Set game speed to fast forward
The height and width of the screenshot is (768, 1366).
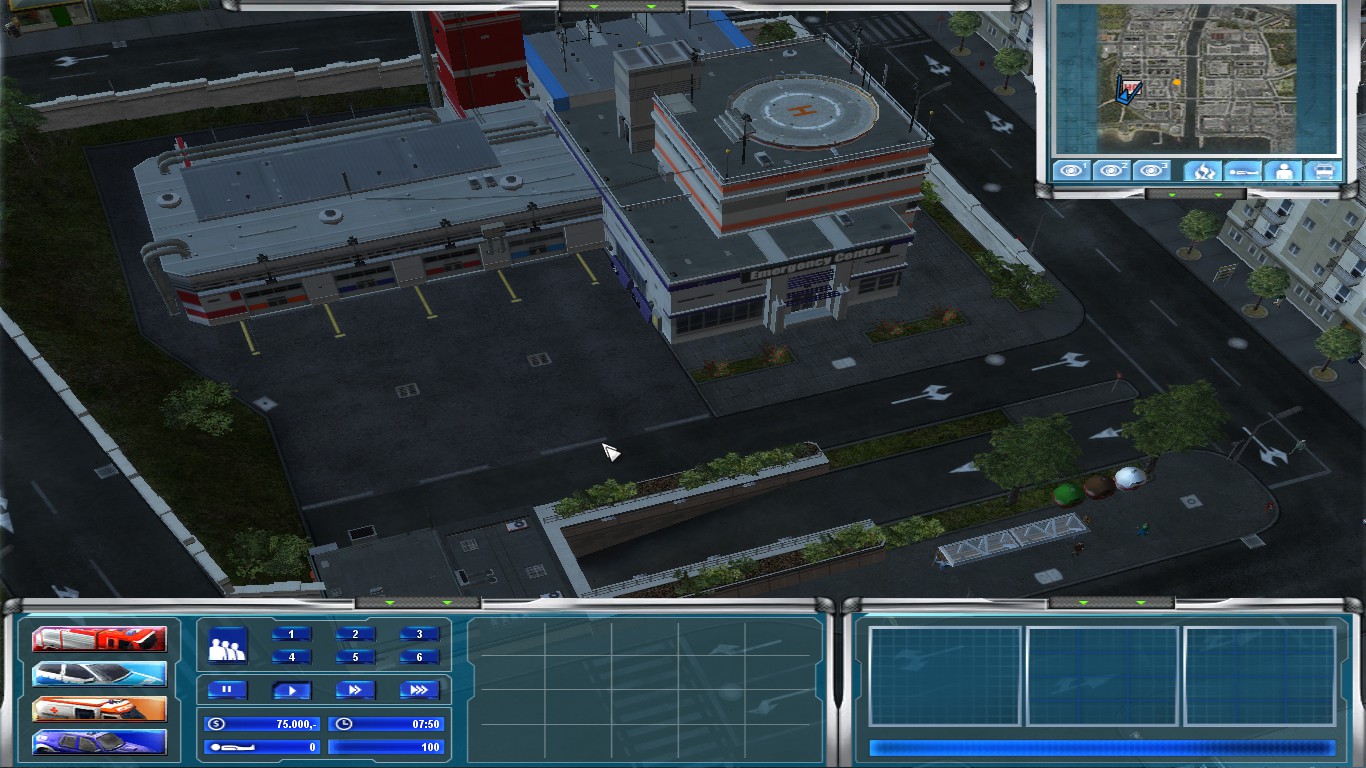coord(355,690)
